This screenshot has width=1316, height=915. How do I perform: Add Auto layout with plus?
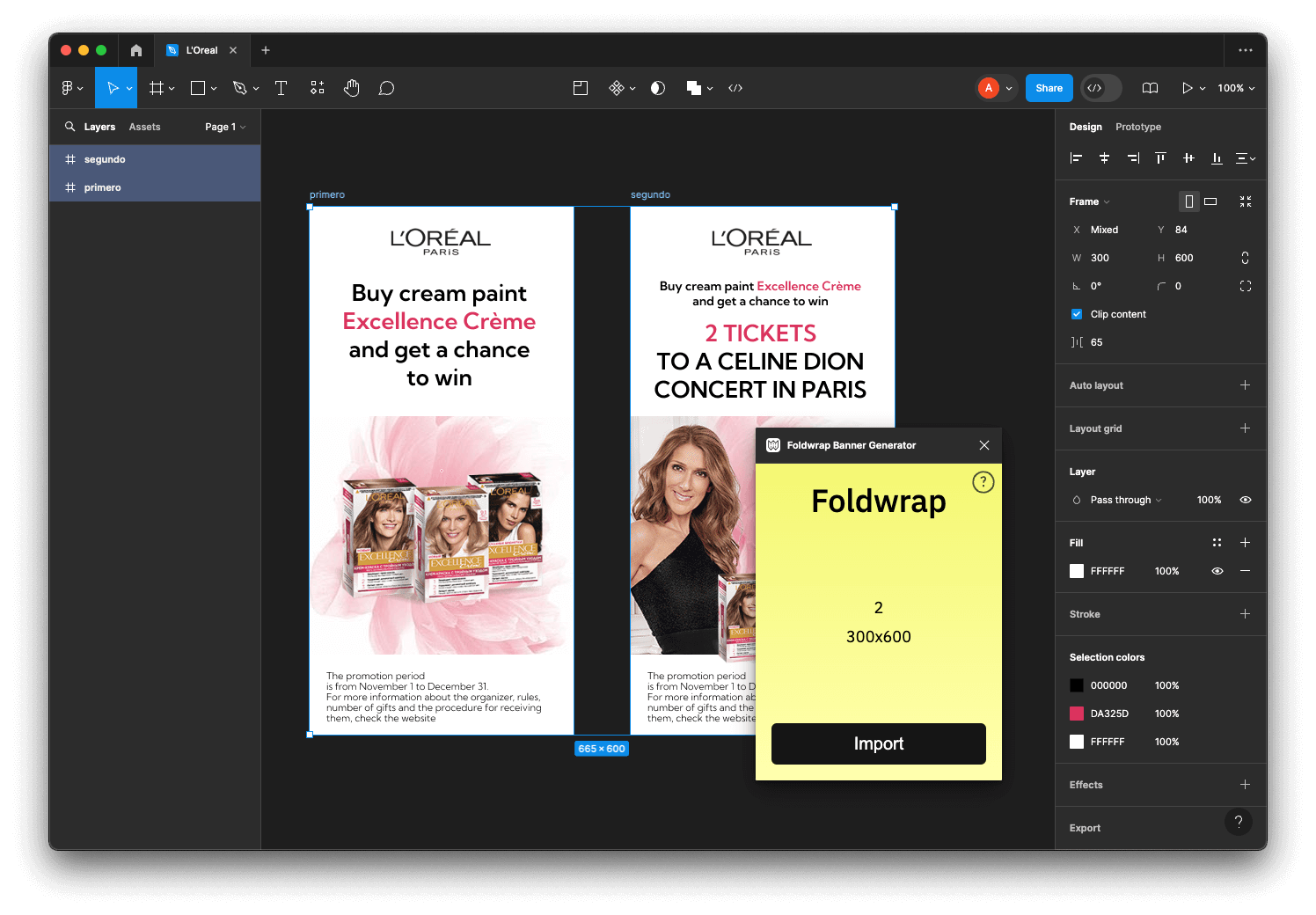point(1245,385)
